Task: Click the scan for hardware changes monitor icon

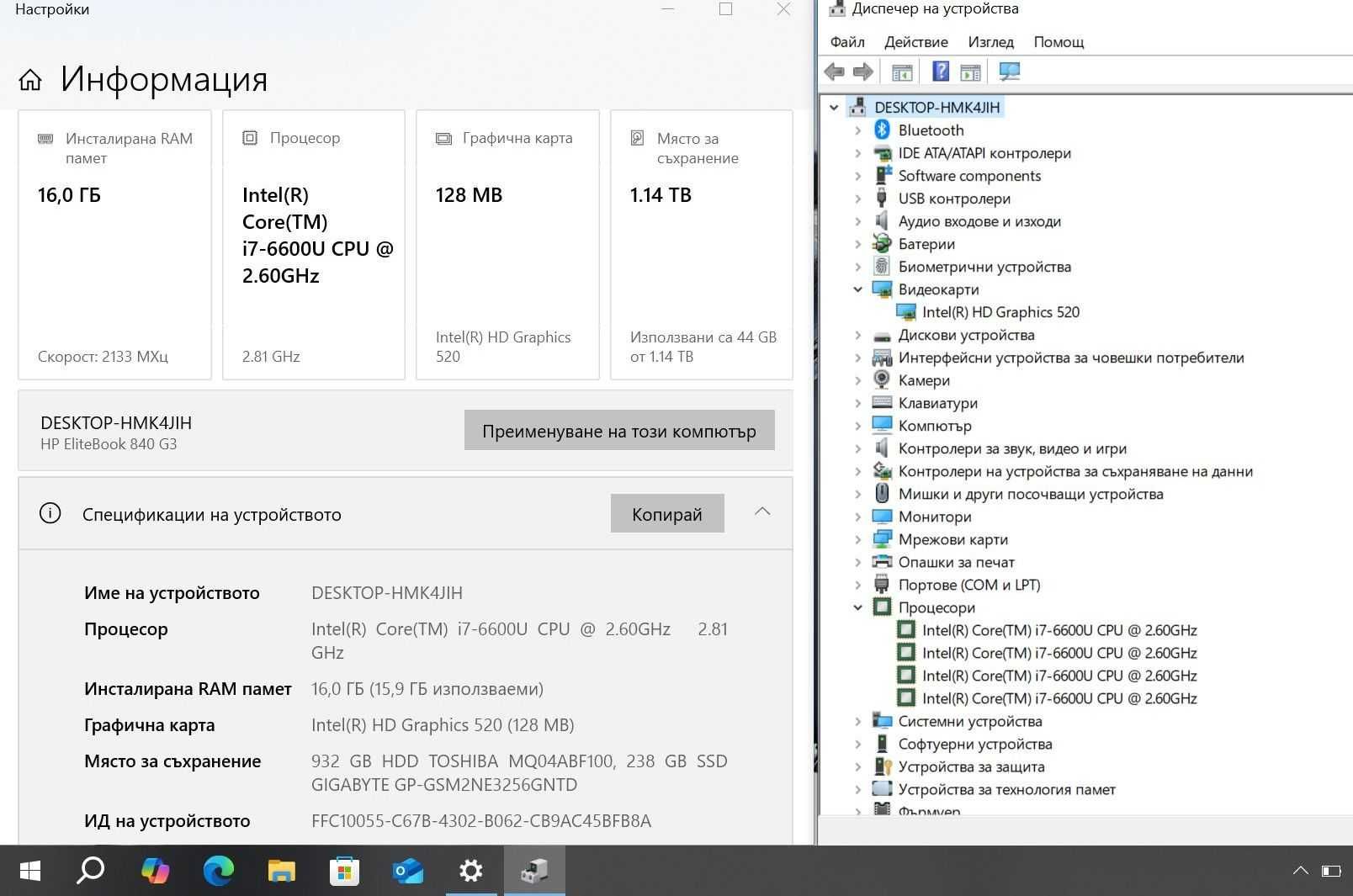Action: [x=1009, y=72]
